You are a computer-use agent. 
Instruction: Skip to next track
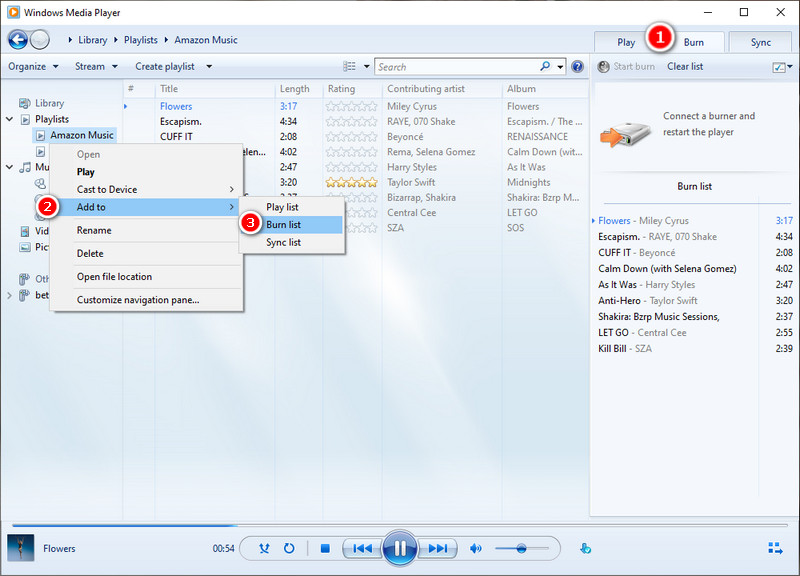coord(438,548)
